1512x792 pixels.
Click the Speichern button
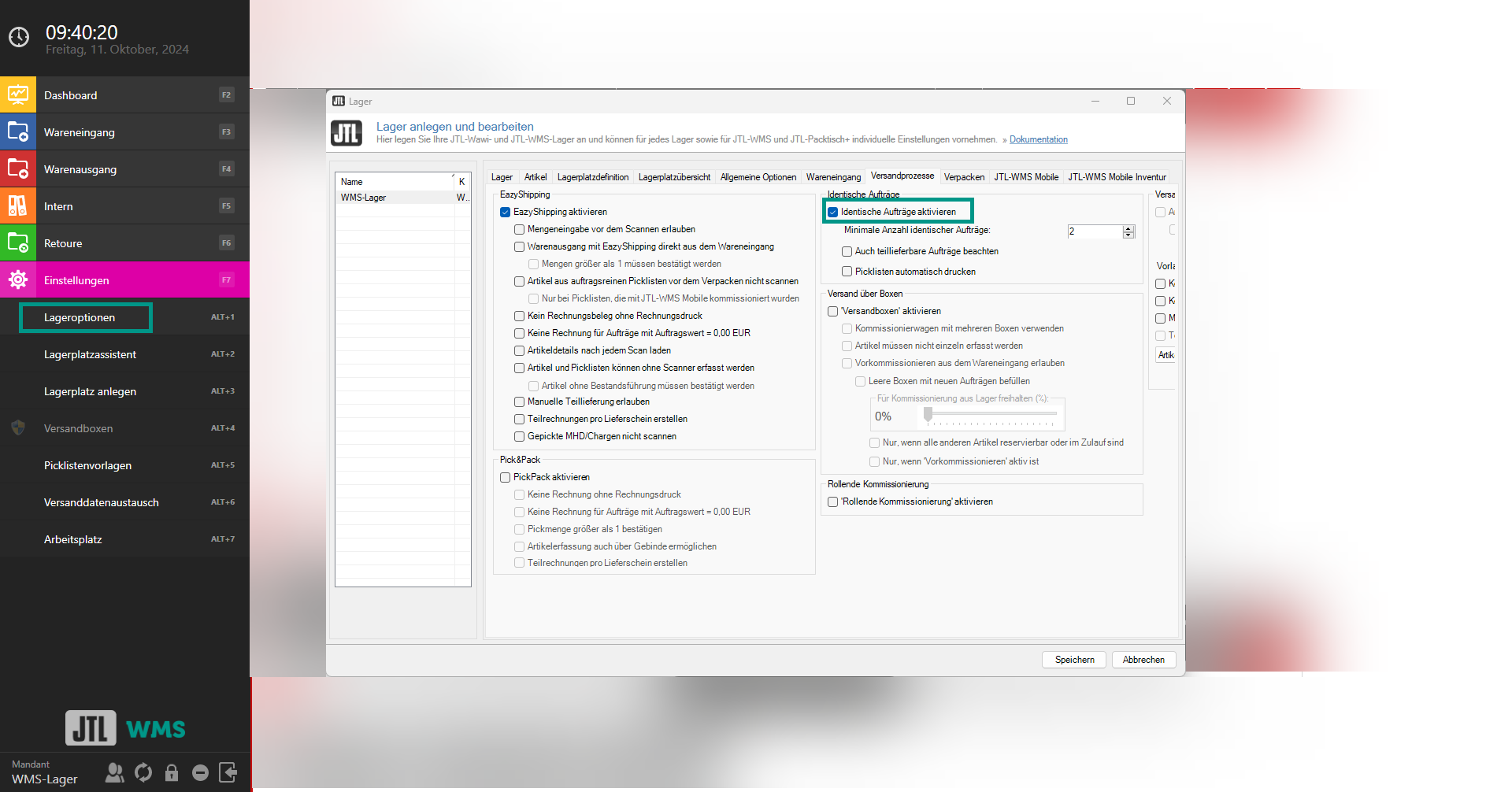click(x=1074, y=660)
